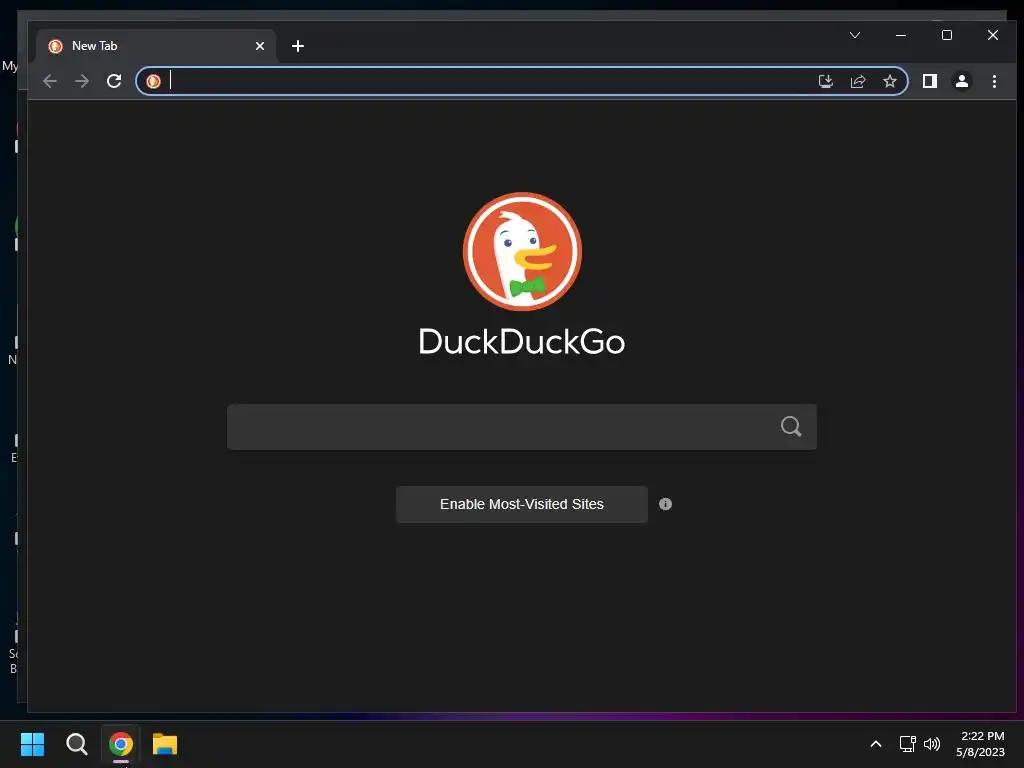1024x768 pixels.
Task: Open a new tab with the plus button
Action: (298, 46)
